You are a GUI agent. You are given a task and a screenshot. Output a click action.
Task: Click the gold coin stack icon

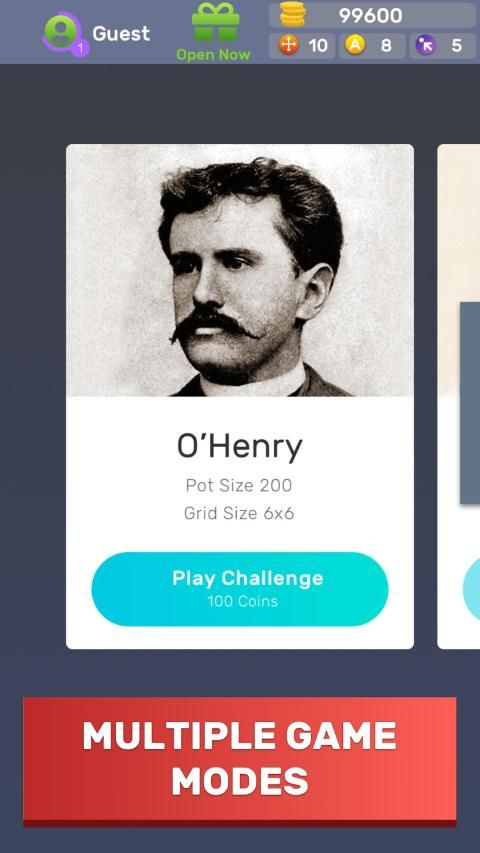tap(293, 15)
